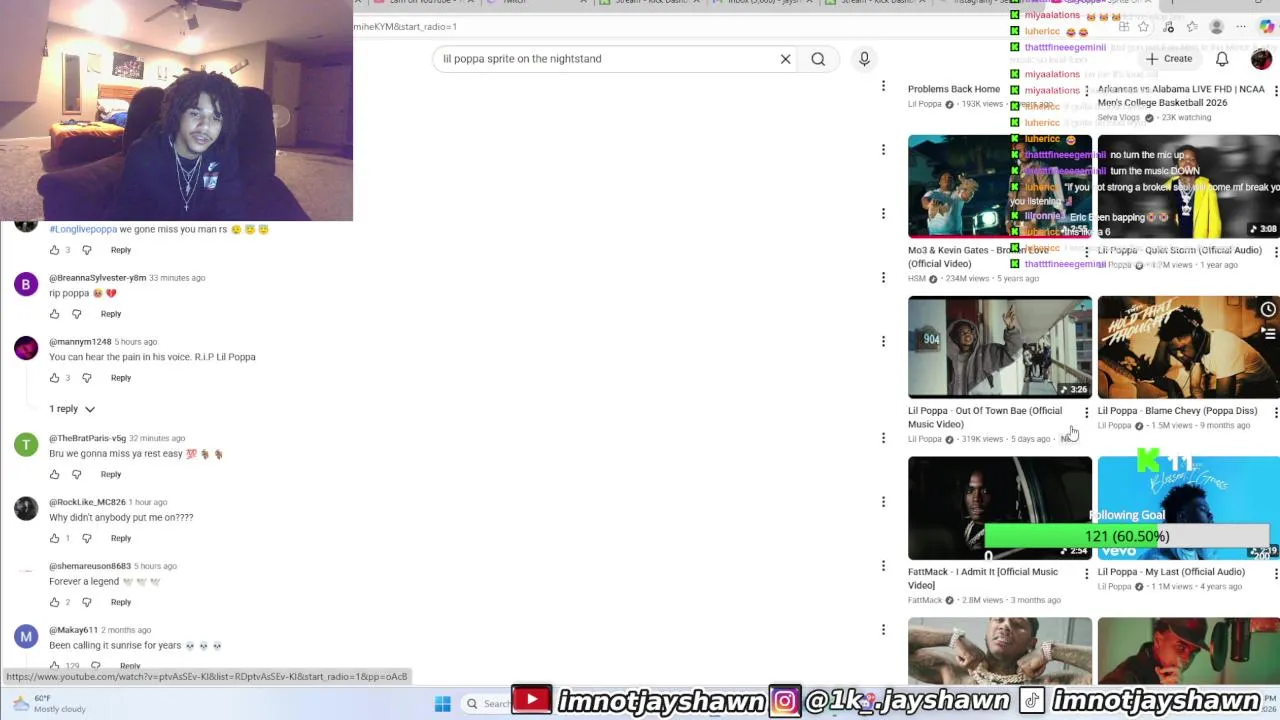The image size is (1280, 720).
Task: Click 'Lil Poppa - My Last (Official Audio)' title
Action: point(1171,572)
